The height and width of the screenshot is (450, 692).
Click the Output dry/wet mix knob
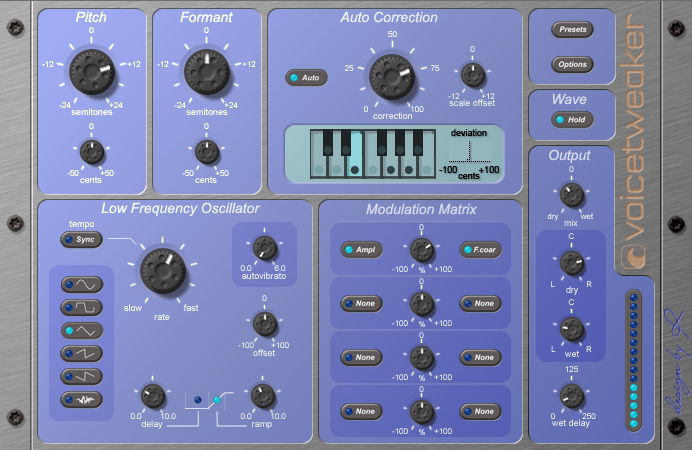click(x=572, y=194)
